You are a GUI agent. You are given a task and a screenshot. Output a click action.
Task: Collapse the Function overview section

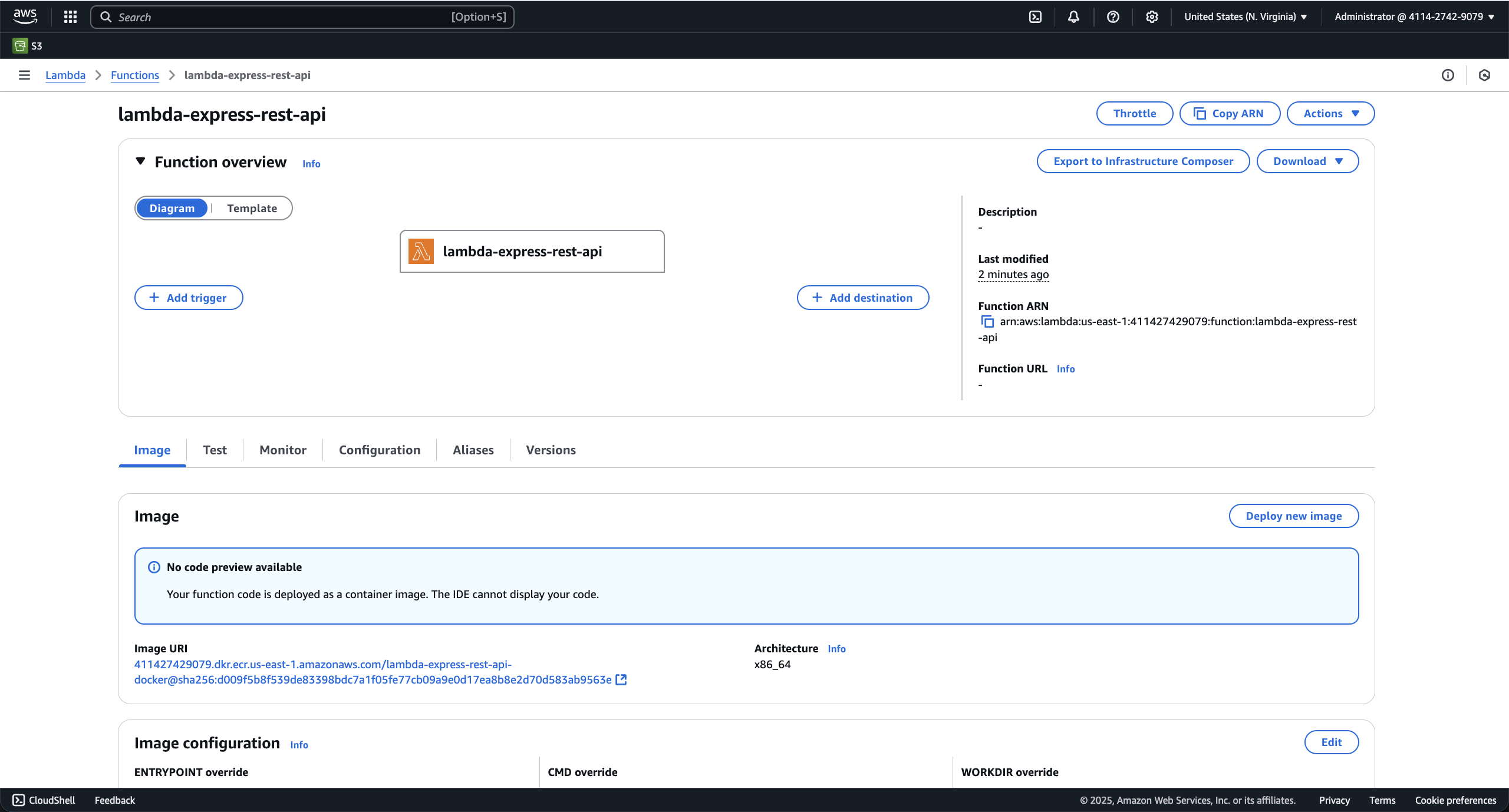click(140, 161)
